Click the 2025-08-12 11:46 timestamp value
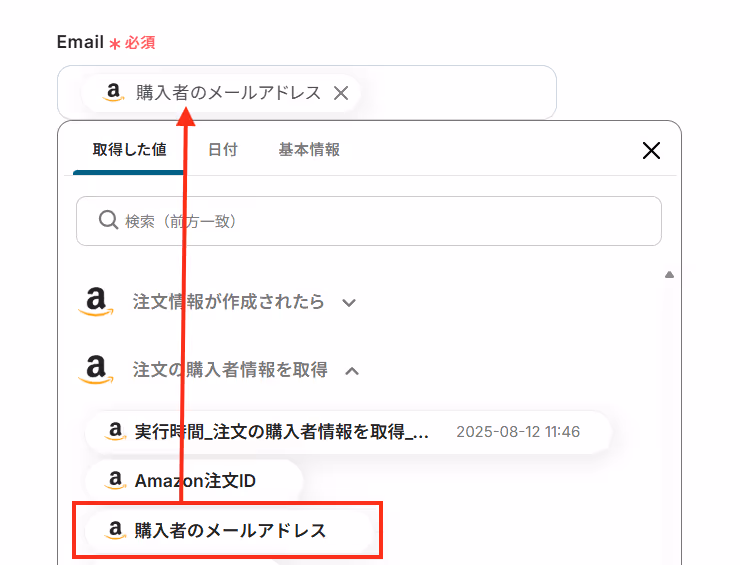The width and height of the screenshot is (740, 565). coord(518,432)
